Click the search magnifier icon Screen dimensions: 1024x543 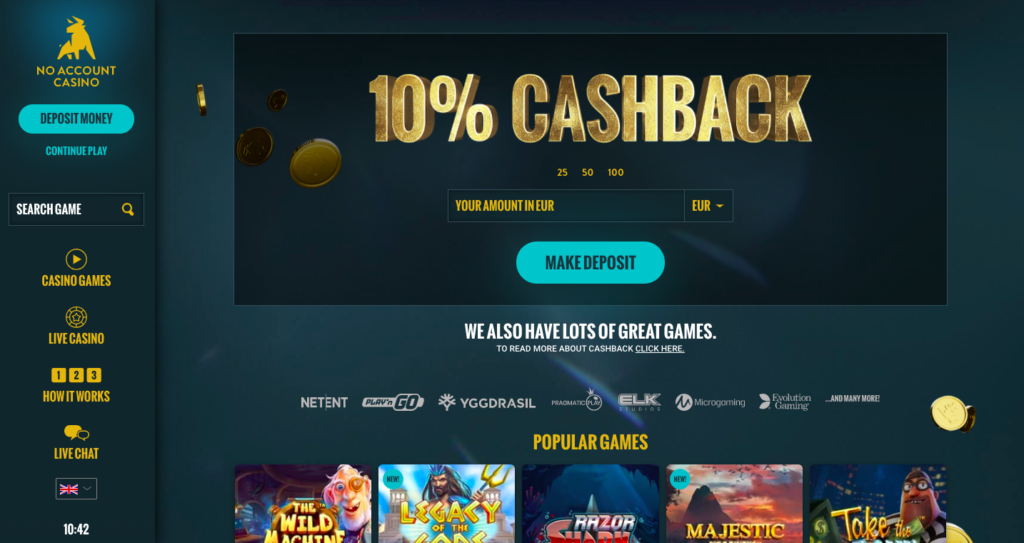[x=128, y=209]
